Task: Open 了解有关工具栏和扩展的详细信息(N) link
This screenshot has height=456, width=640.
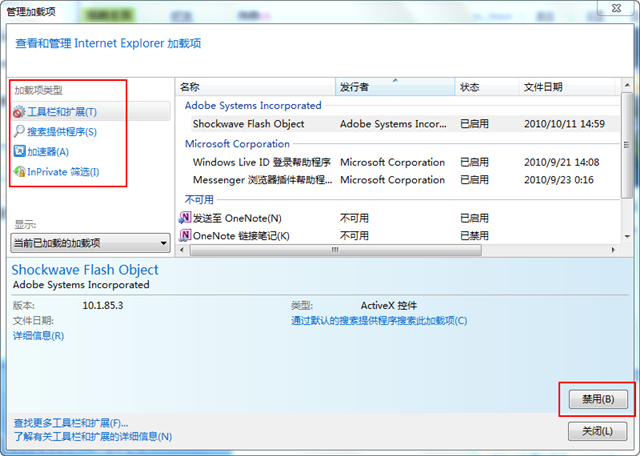Action: (x=93, y=436)
